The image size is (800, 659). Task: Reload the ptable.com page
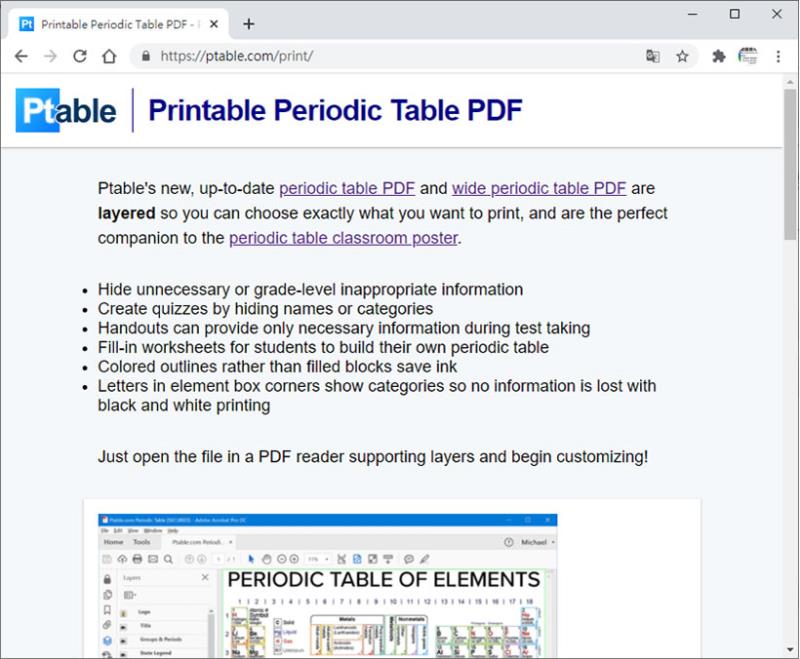(x=80, y=56)
